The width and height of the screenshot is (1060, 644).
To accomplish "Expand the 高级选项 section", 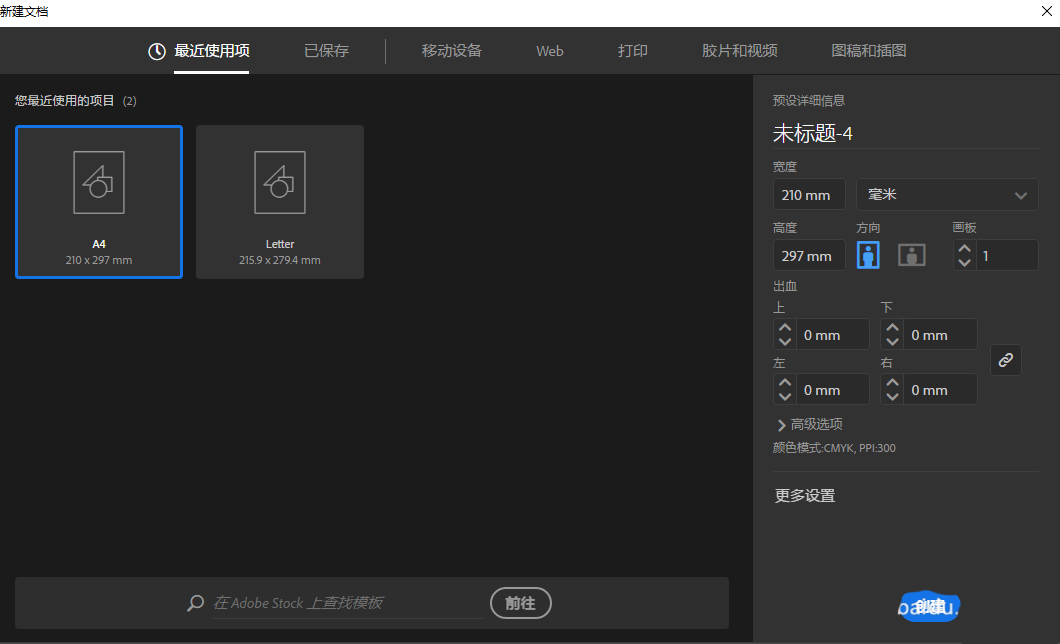I will click(809, 424).
